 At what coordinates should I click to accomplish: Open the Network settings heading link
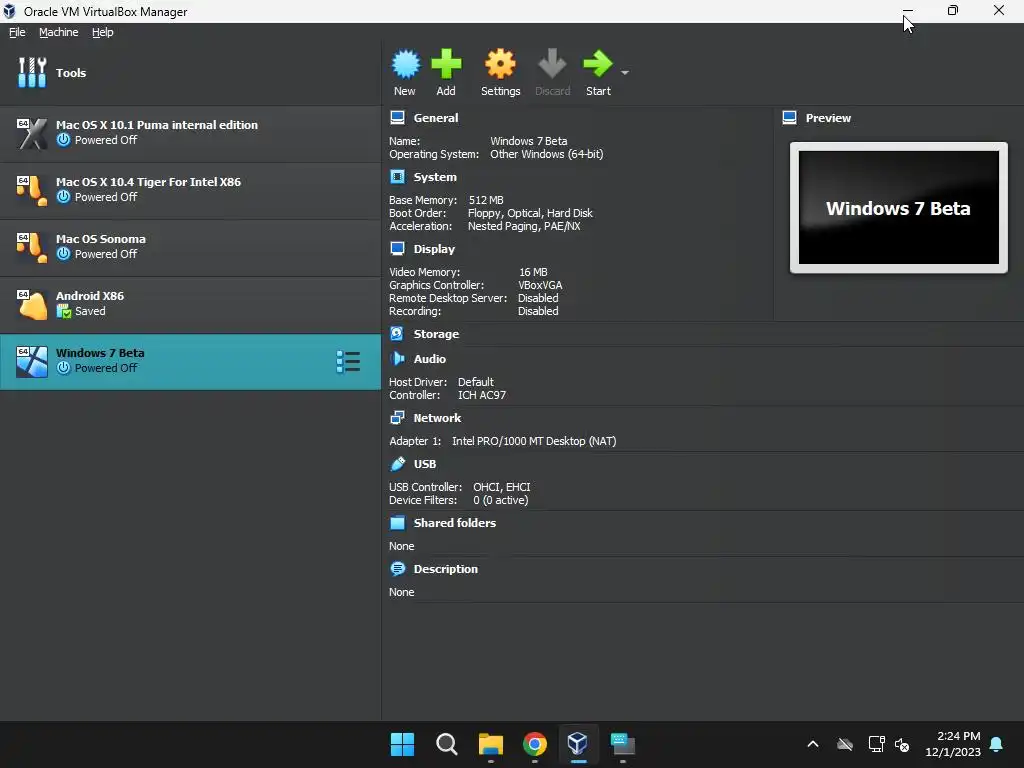[x=437, y=418]
